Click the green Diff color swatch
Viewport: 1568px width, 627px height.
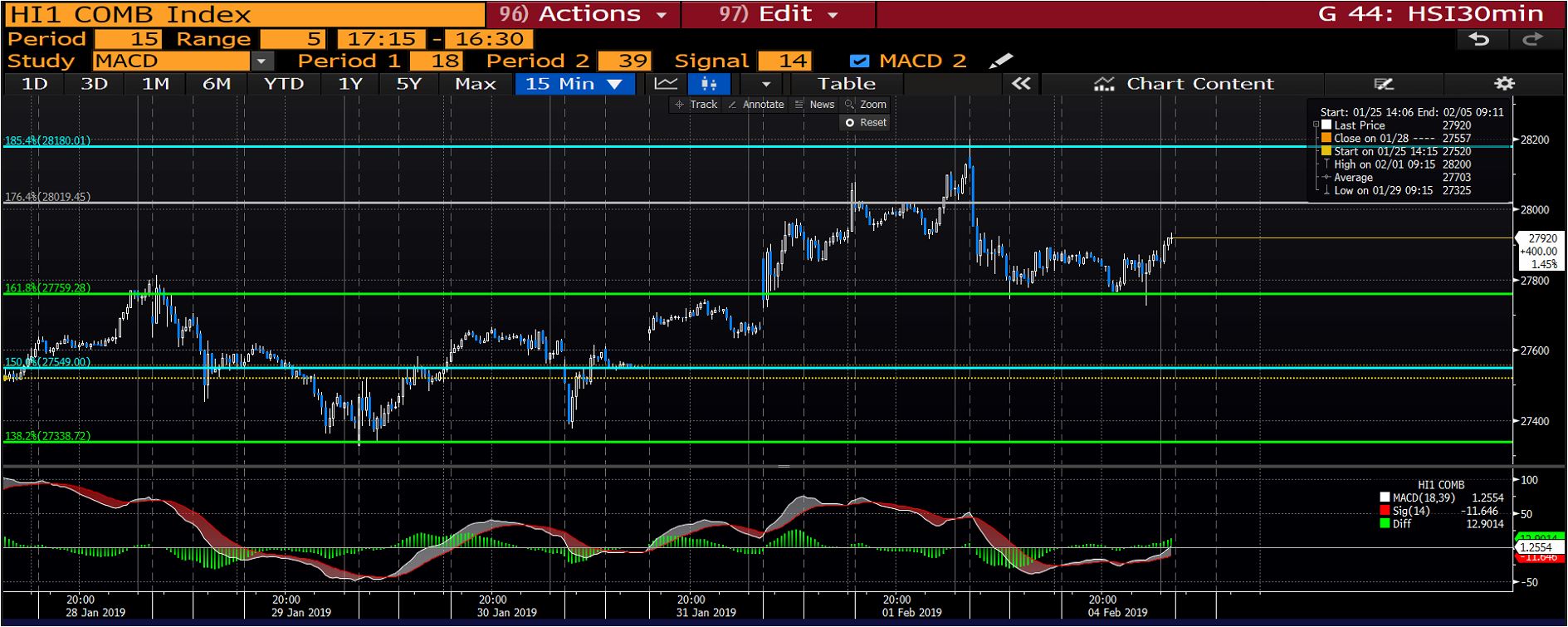[x=1385, y=524]
